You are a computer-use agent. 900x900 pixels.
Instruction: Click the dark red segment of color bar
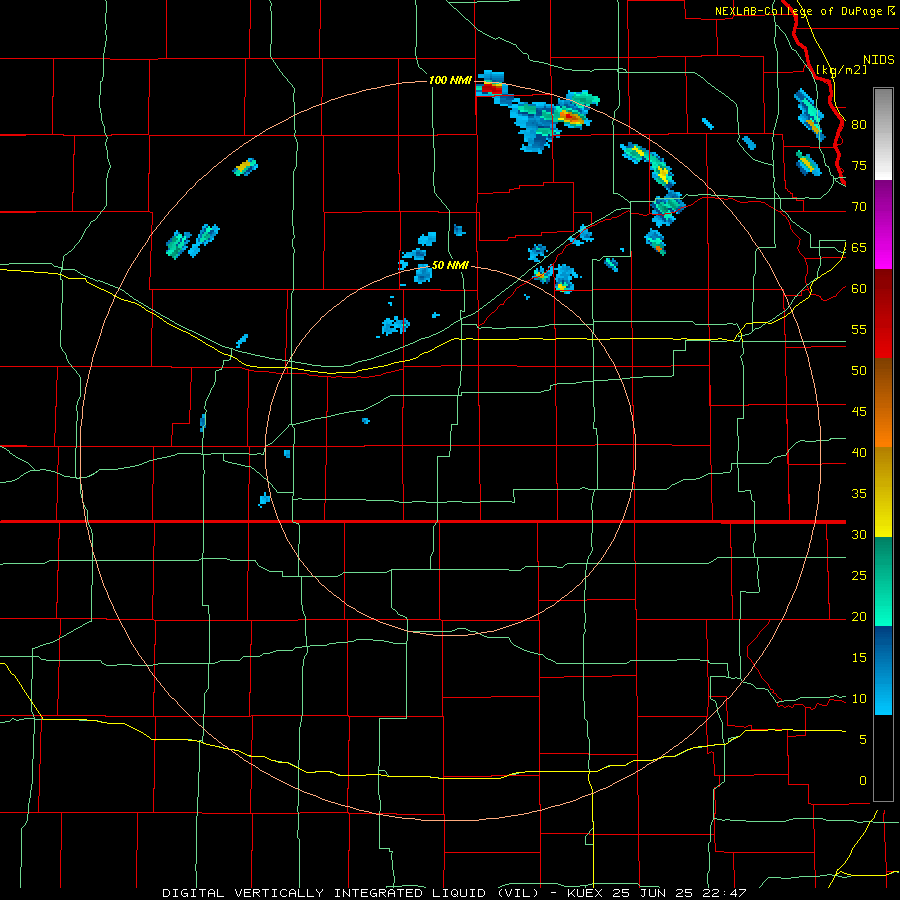coord(883,313)
